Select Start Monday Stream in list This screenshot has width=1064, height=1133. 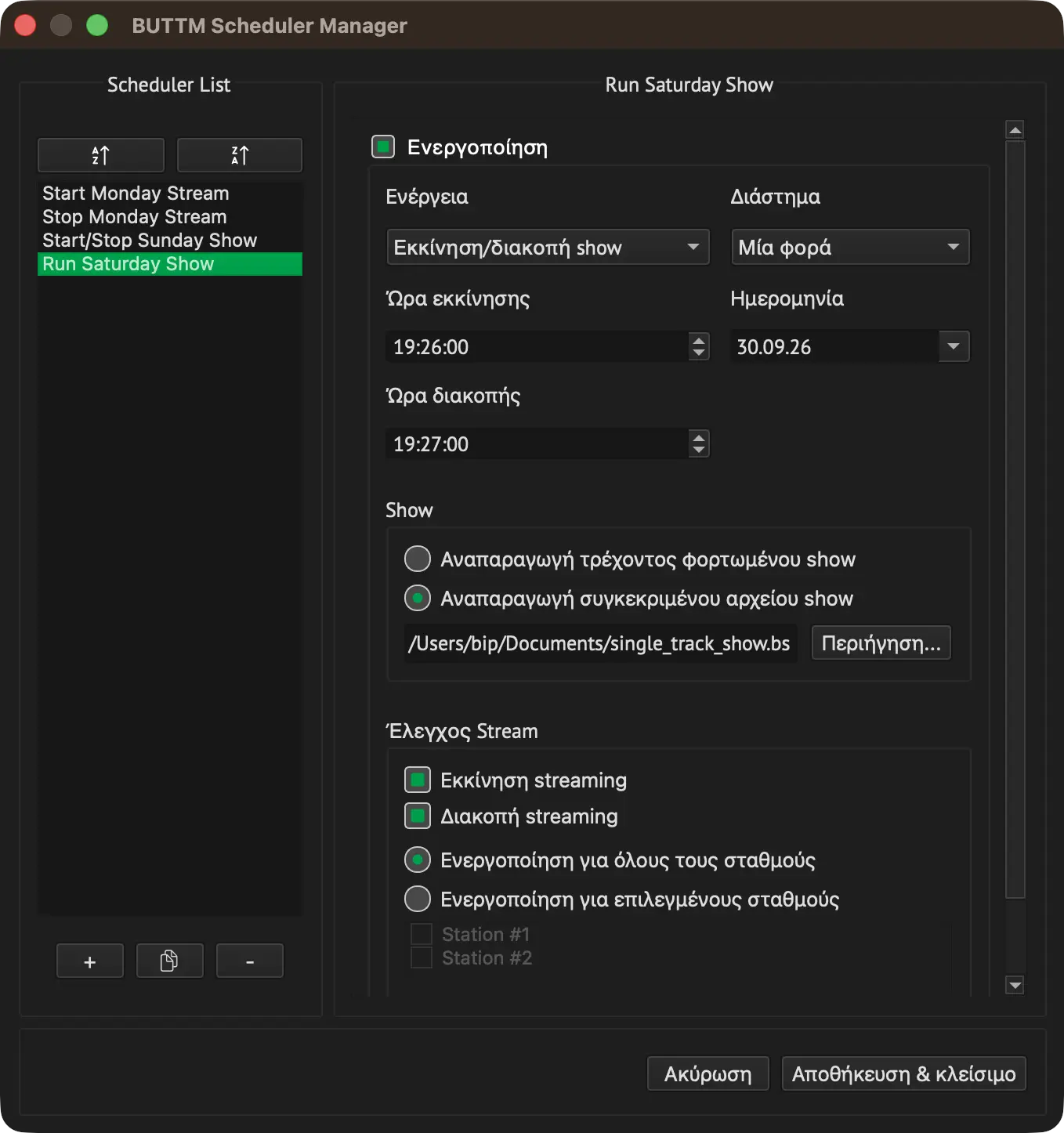pyautogui.click(x=170, y=193)
